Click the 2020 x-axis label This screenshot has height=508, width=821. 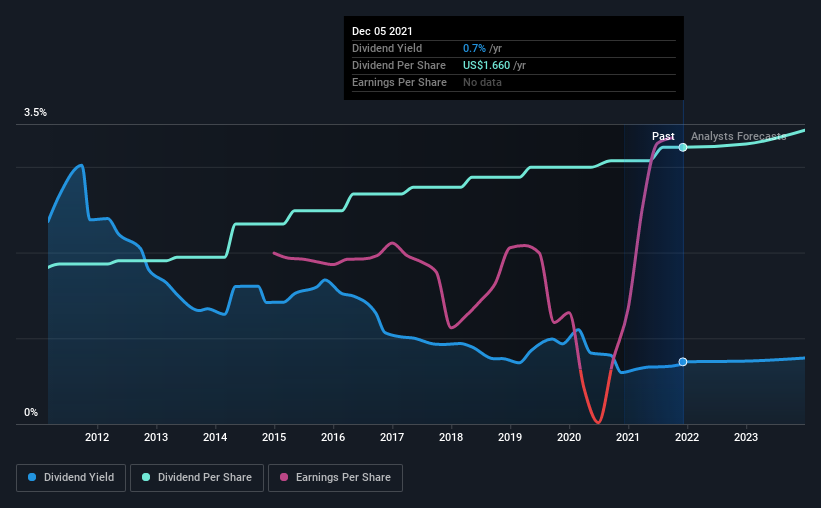point(569,437)
